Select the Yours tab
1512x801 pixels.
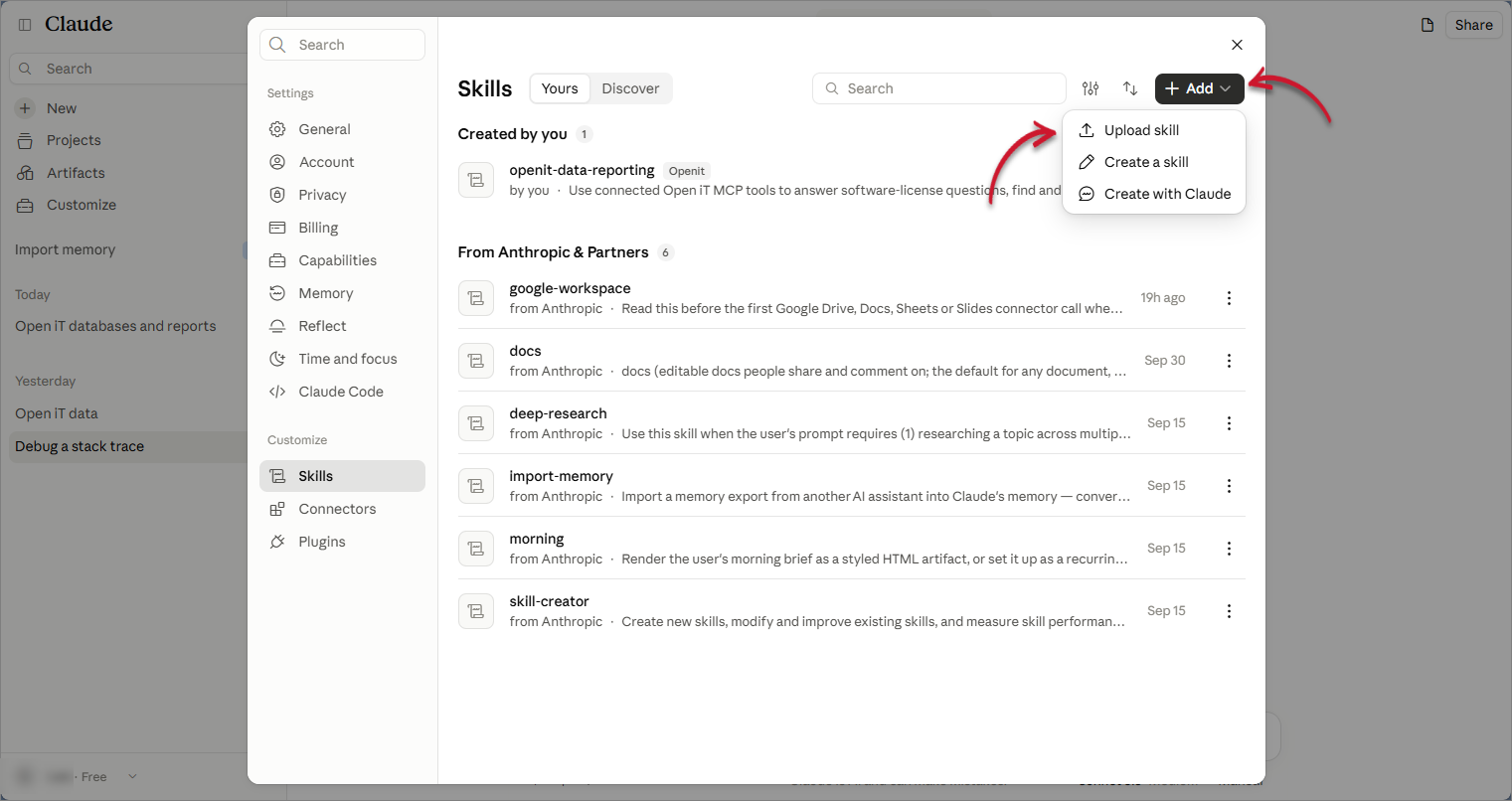click(x=560, y=88)
